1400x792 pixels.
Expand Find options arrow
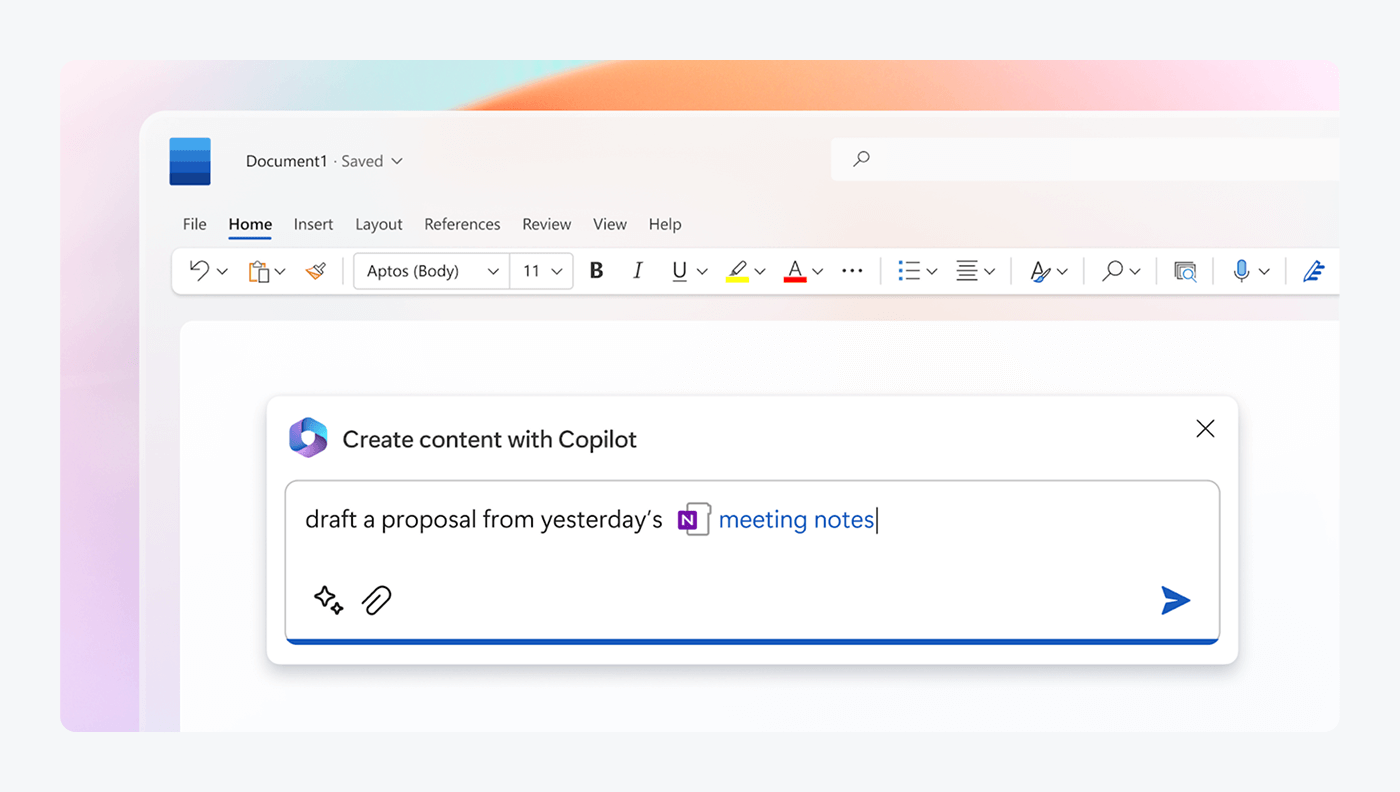pos(1135,272)
